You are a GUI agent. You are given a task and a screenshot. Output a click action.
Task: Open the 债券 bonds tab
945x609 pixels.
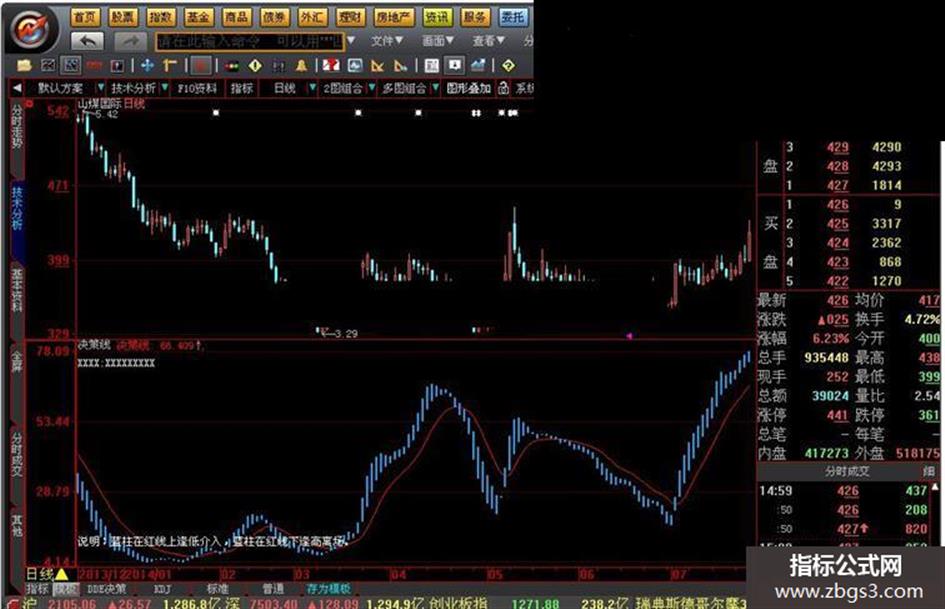tap(274, 17)
